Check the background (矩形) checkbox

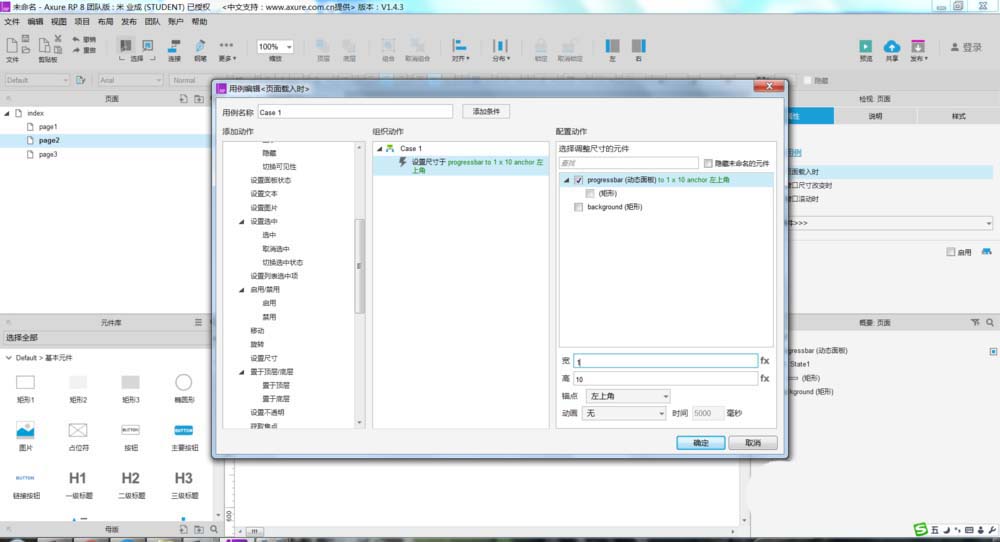pos(578,207)
